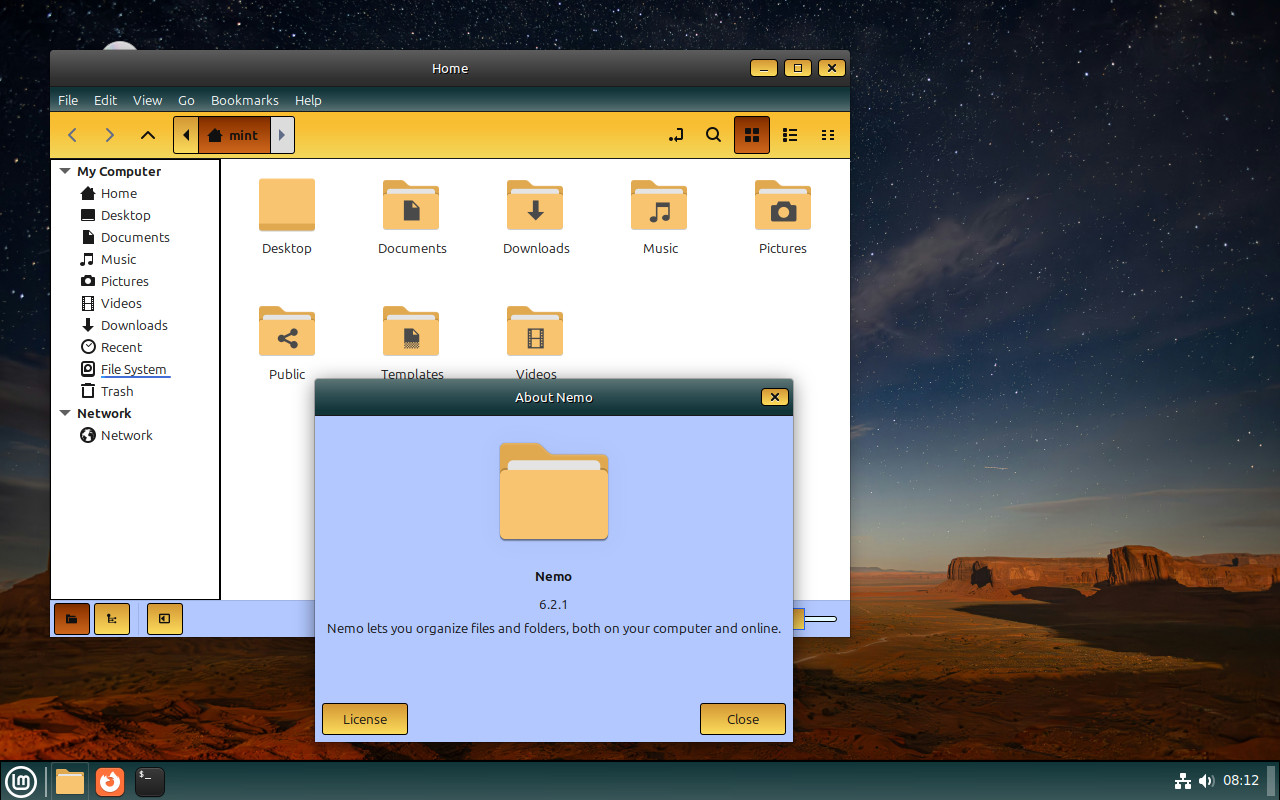Viewport: 1280px width, 800px height.
Task: Open the View menu
Action: (147, 100)
